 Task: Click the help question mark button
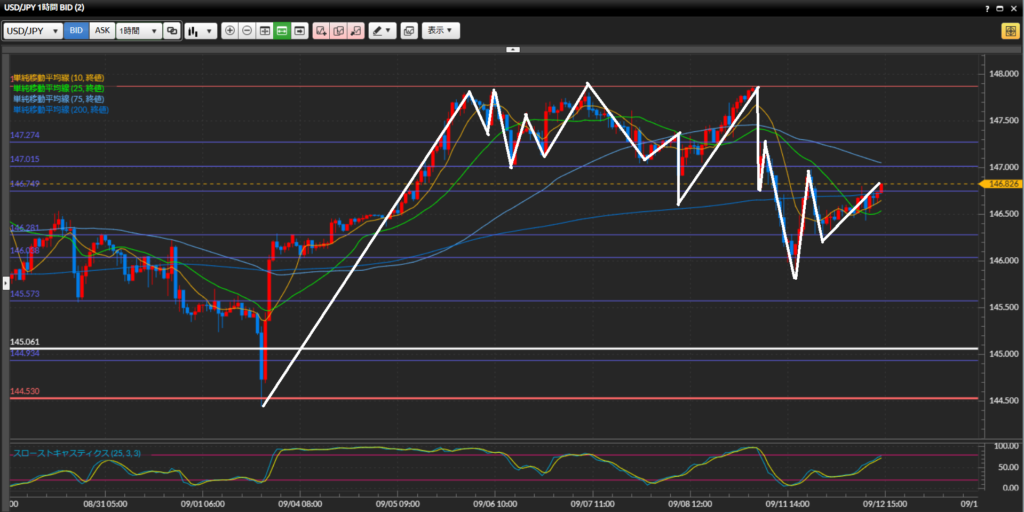click(x=990, y=8)
